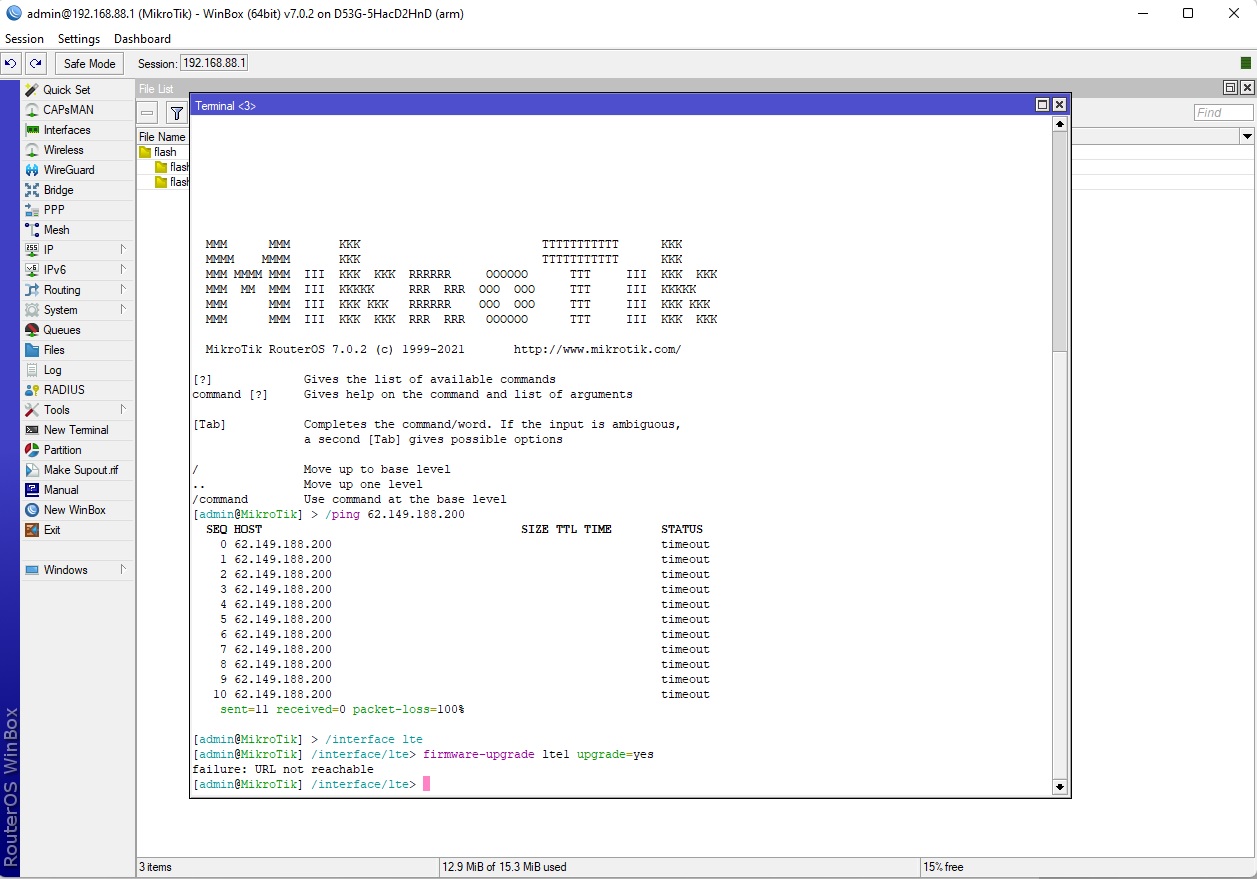Viewport: 1257px width, 879px height.
Task: Open the Manual sidebar entry
Action: tap(77, 490)
